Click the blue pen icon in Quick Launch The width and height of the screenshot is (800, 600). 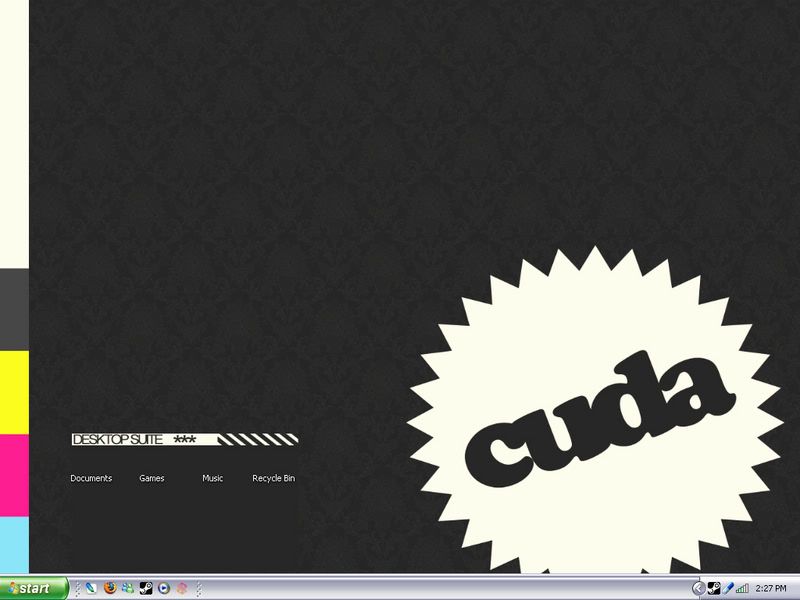91,588
